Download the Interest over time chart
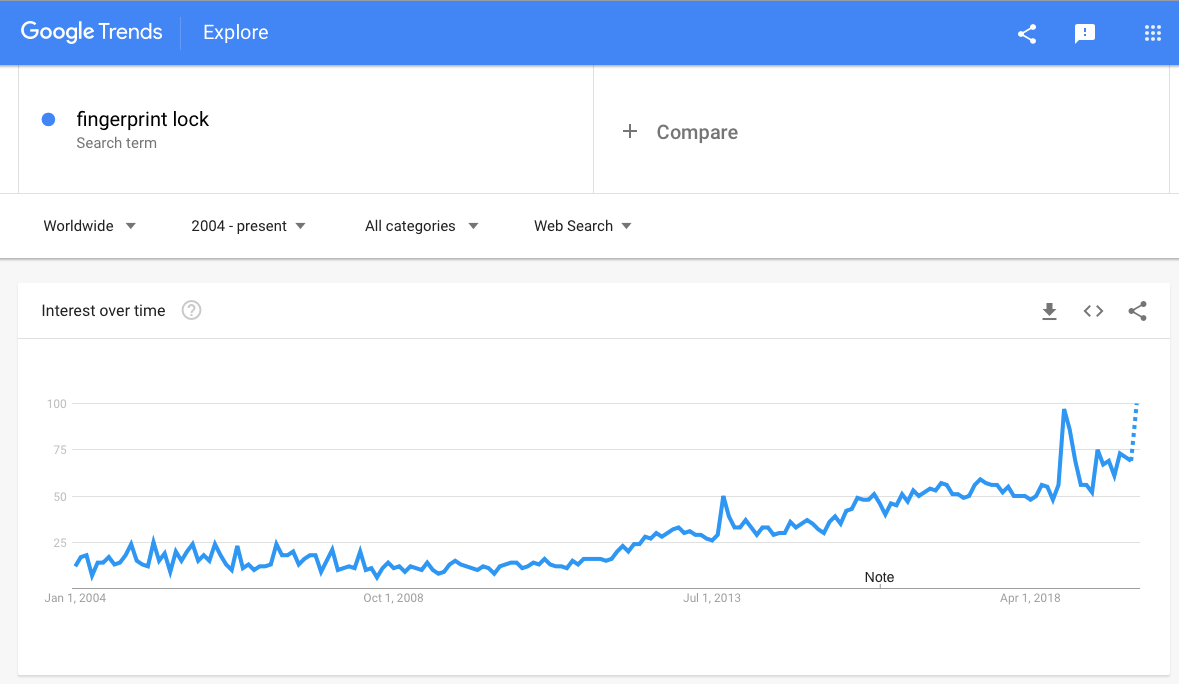The height and width of the screenshot is (684, 1179). point(1049,311)
